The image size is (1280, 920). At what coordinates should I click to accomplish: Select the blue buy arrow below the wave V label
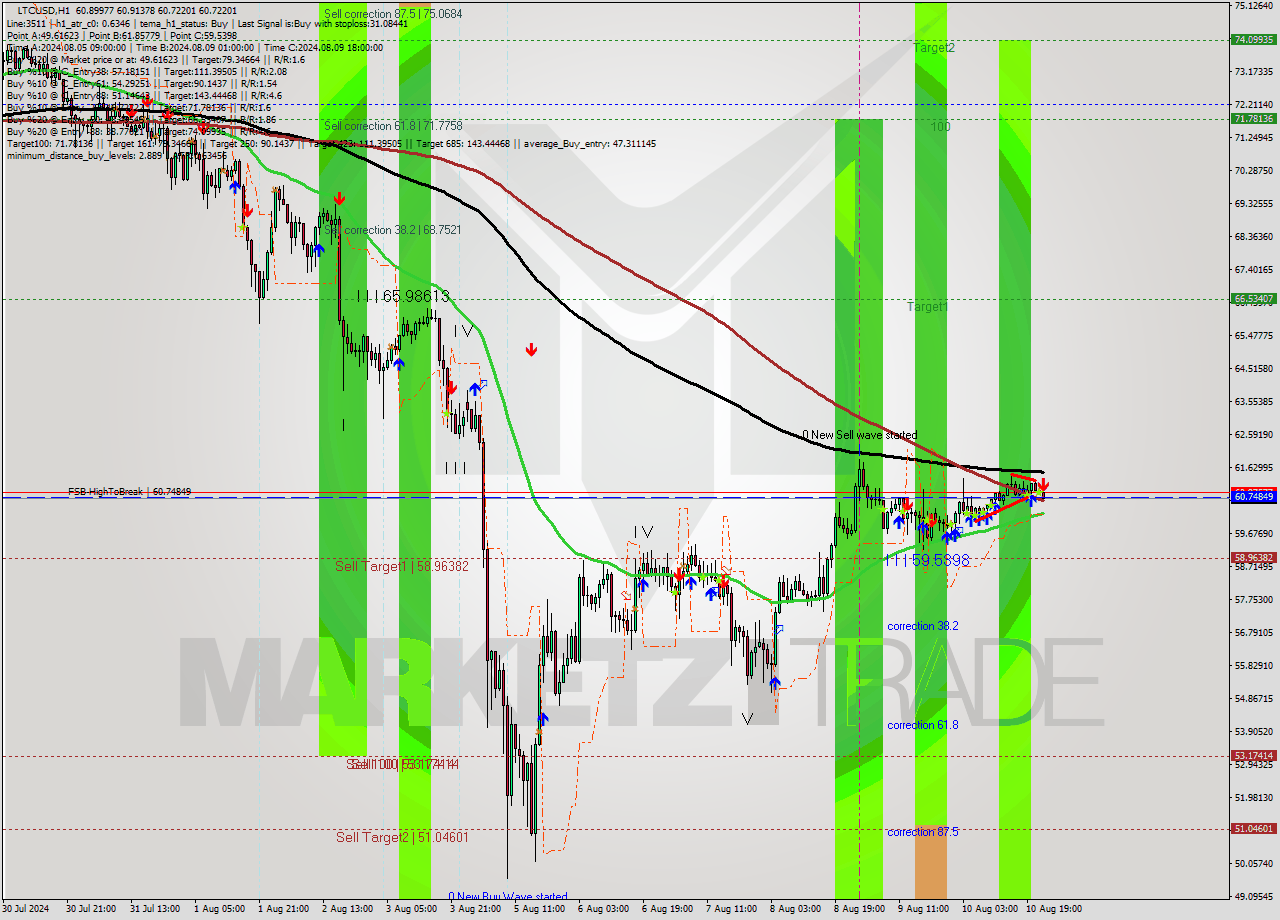click(775, 683)
